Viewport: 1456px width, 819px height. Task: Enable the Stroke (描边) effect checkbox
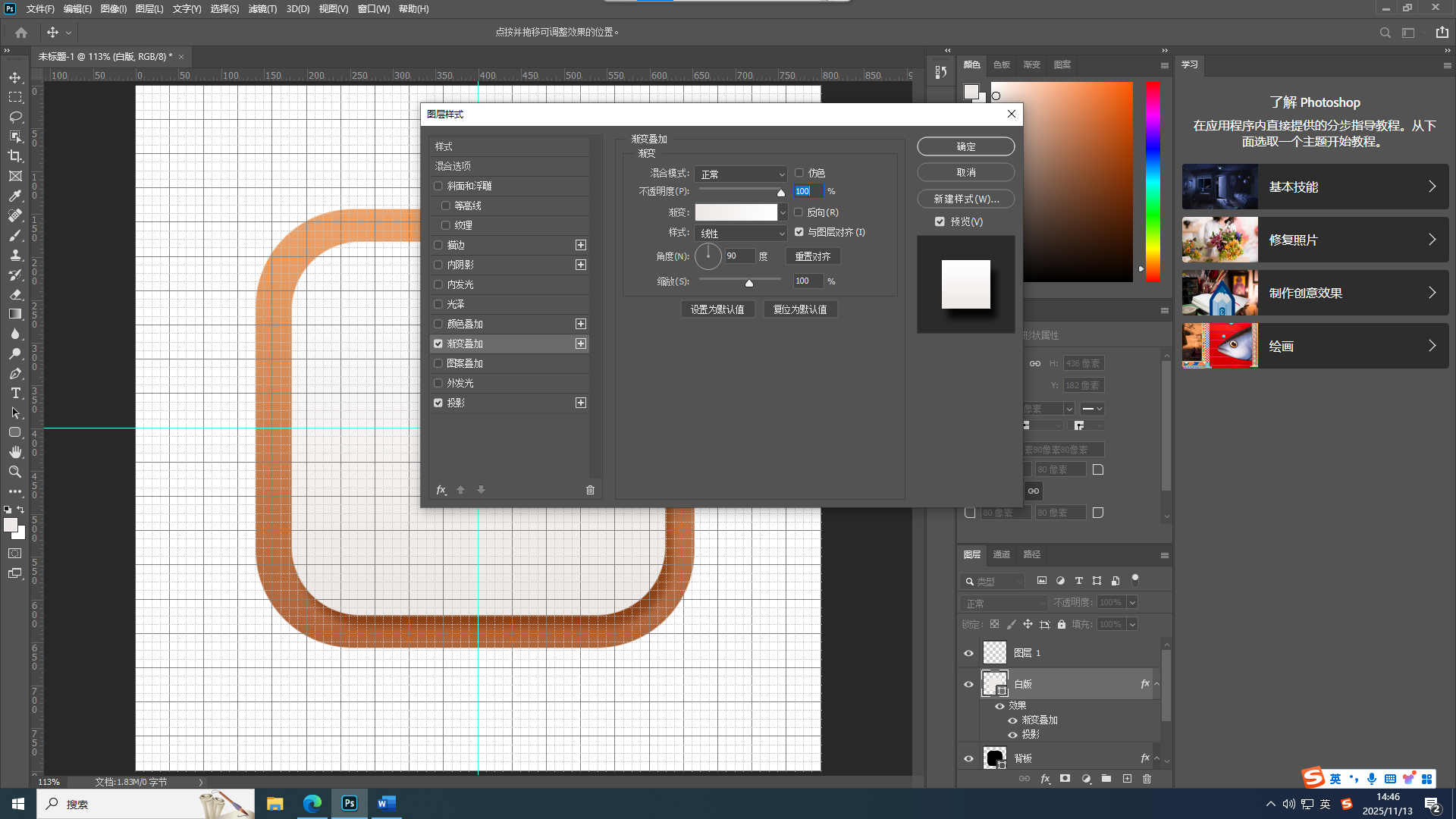[438, 245]
